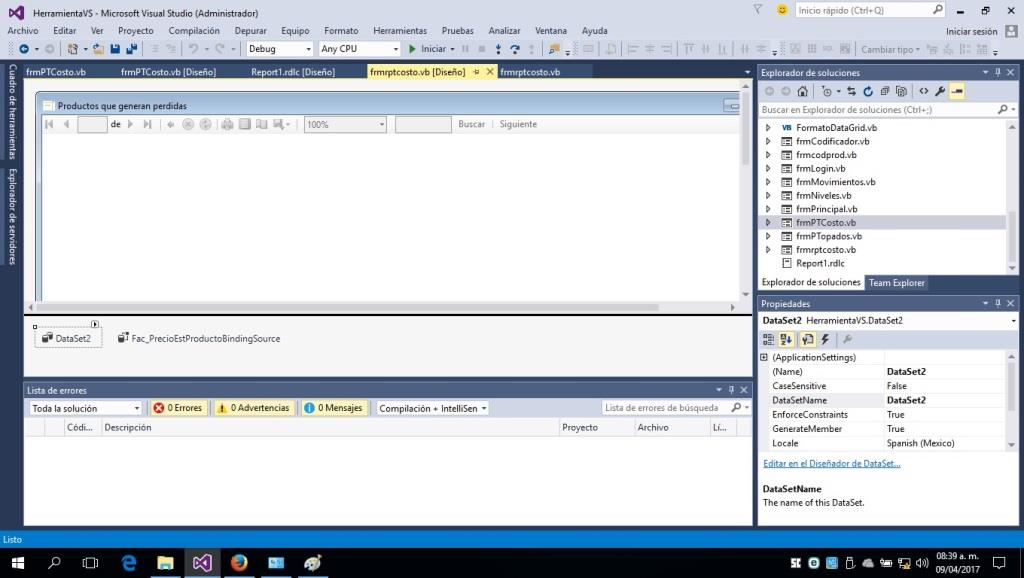Click Collapse All icon in Solution Explorer
This screenshot has height=578, width=1024.
tap(885, 91)
